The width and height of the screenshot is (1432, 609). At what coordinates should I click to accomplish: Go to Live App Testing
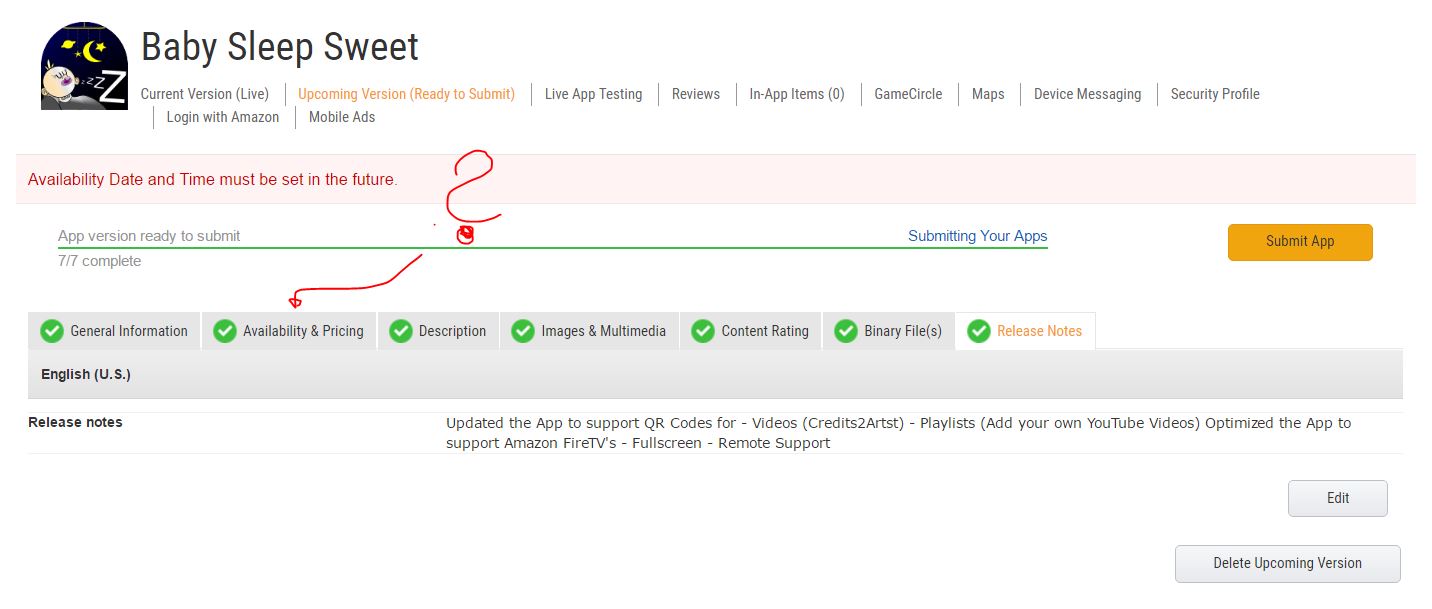tap(593, 94)
